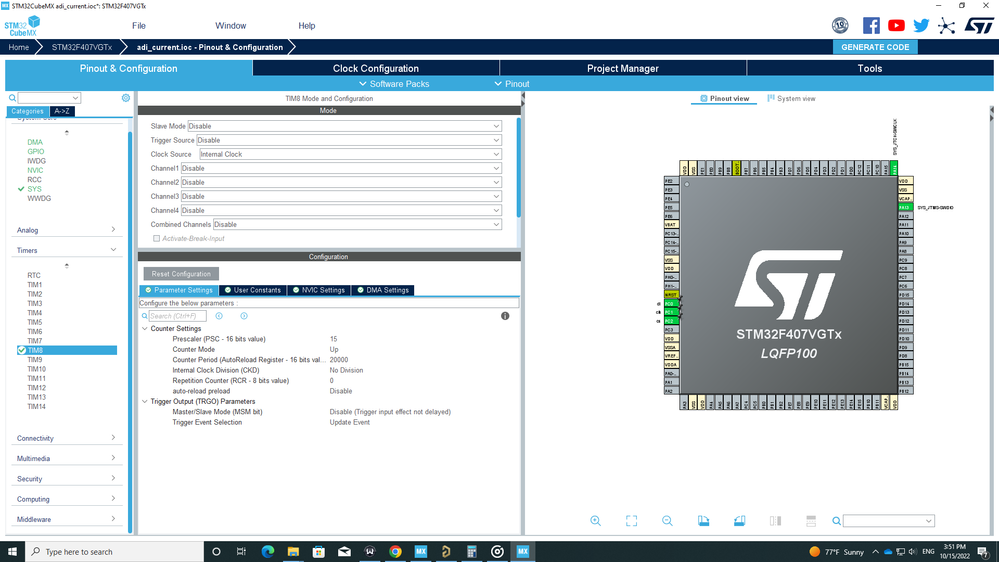
Task: Switch to Project Manager tab
Action: point(622,68)
